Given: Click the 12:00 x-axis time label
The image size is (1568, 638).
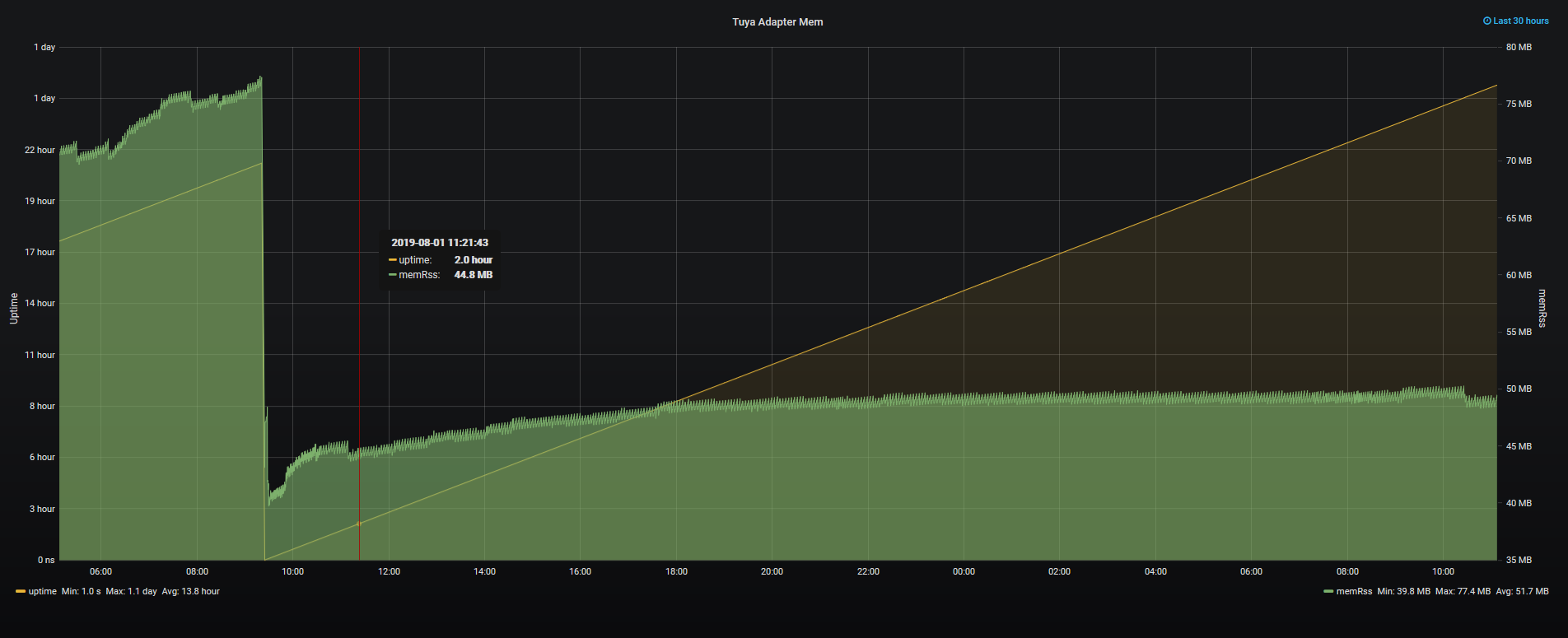Looking at the screenshot, I should click(389, 571).
